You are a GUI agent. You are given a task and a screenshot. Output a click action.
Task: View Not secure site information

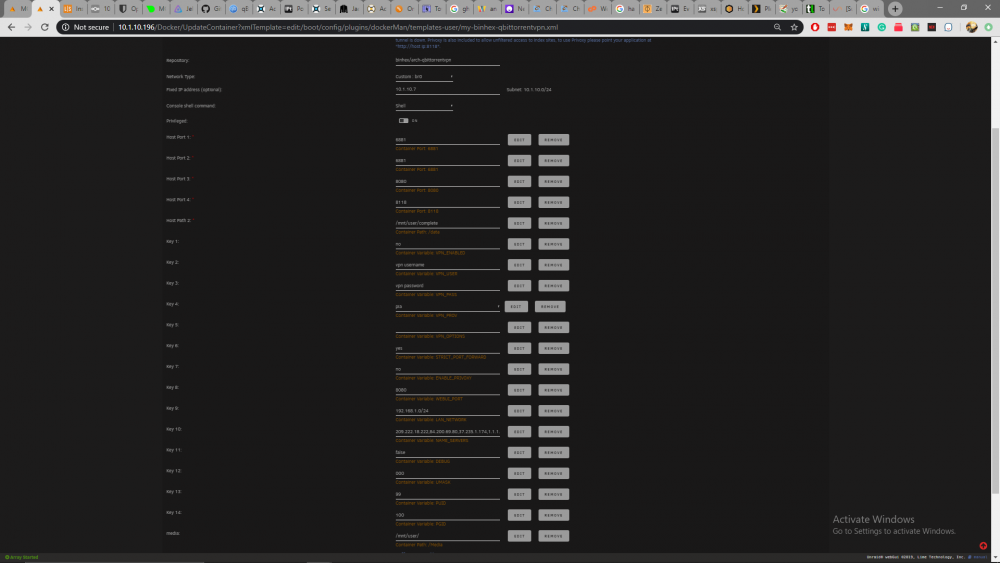coord(85,27)
